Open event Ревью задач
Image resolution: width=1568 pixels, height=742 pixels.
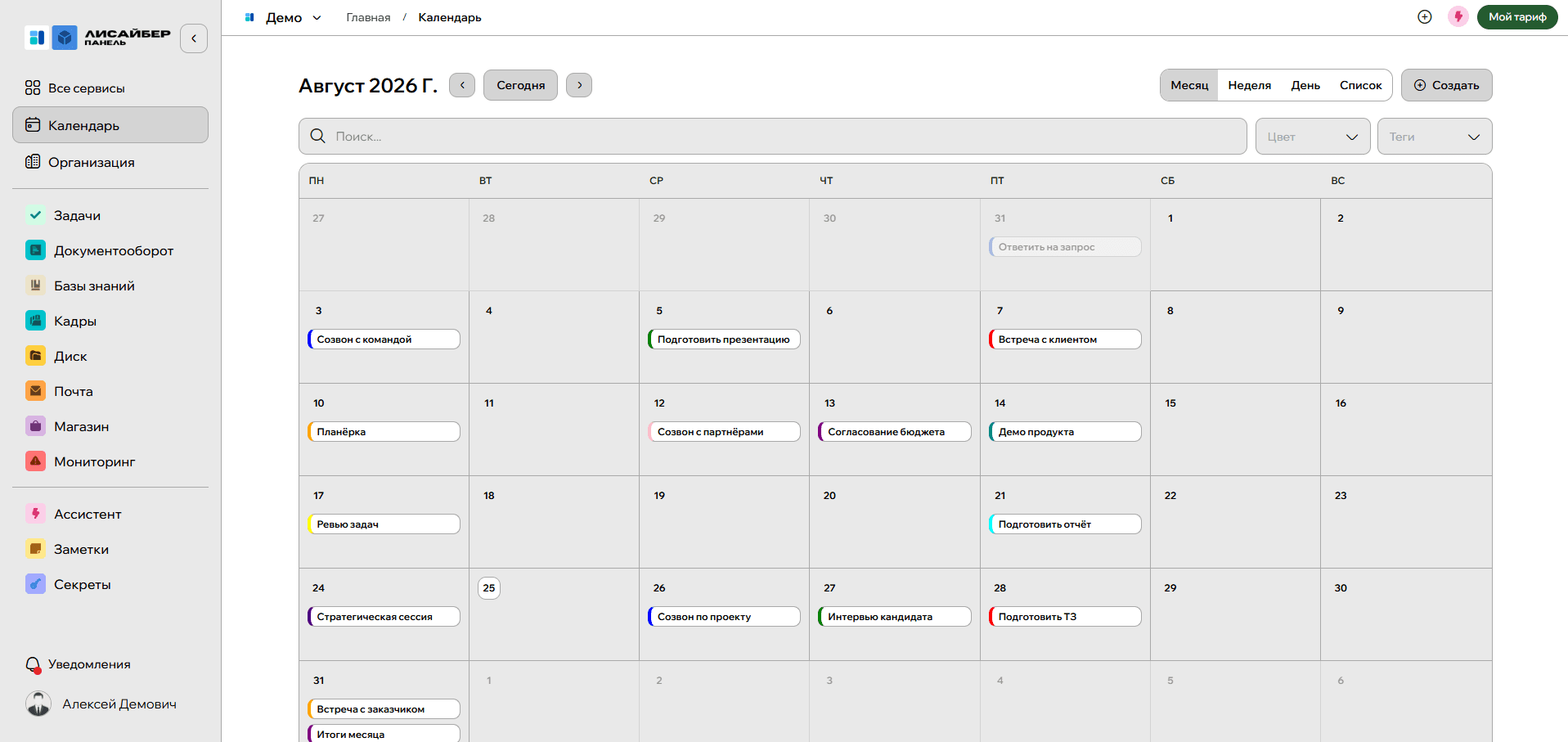tap(384, 524)
